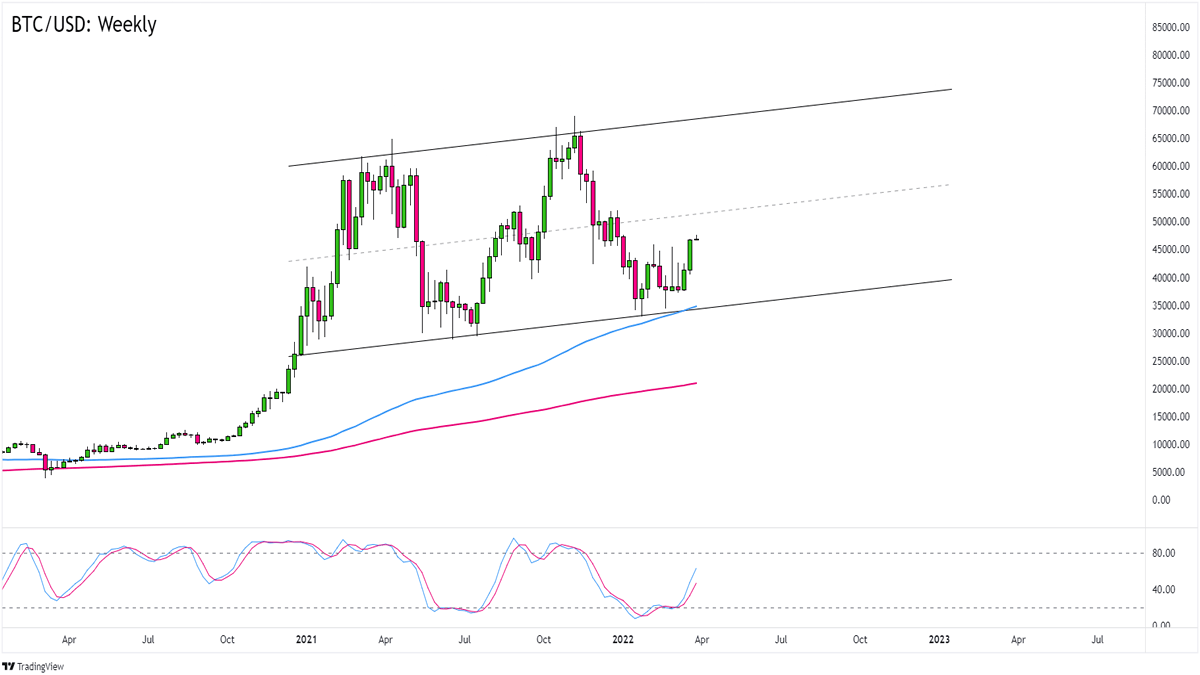Click the 50000.00 price axis label
Image resolution: width=1200 pixels, height=675 pixels.
click(x=1169, y=222)
